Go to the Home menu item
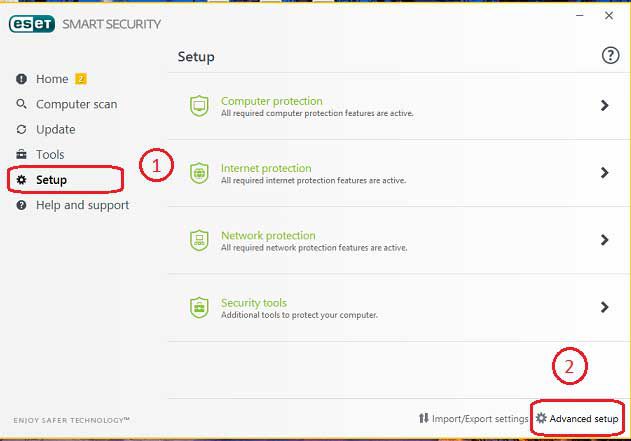Image resolution: width=631 pixels, height=441 pixels. (52, 79)
